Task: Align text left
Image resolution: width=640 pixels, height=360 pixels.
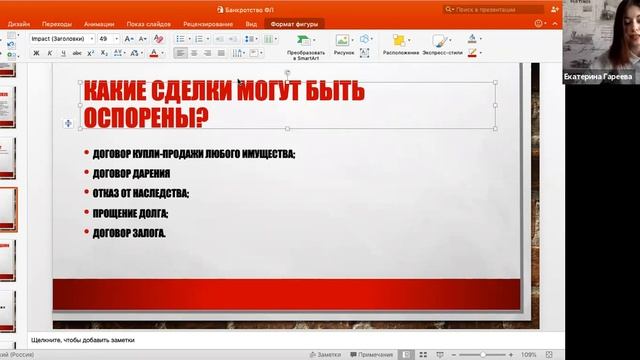Action: point(180,53)
